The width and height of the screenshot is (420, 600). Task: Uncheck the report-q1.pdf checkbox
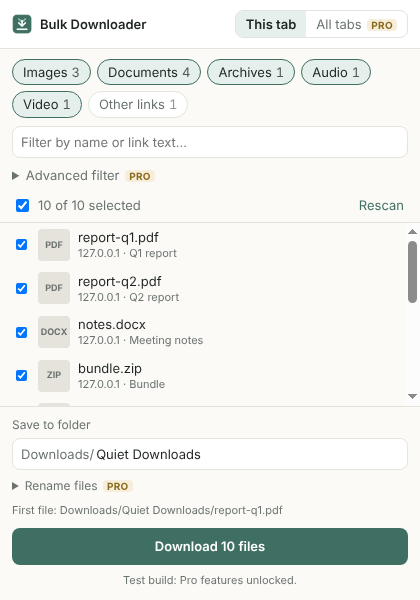[x=22, y=245]
